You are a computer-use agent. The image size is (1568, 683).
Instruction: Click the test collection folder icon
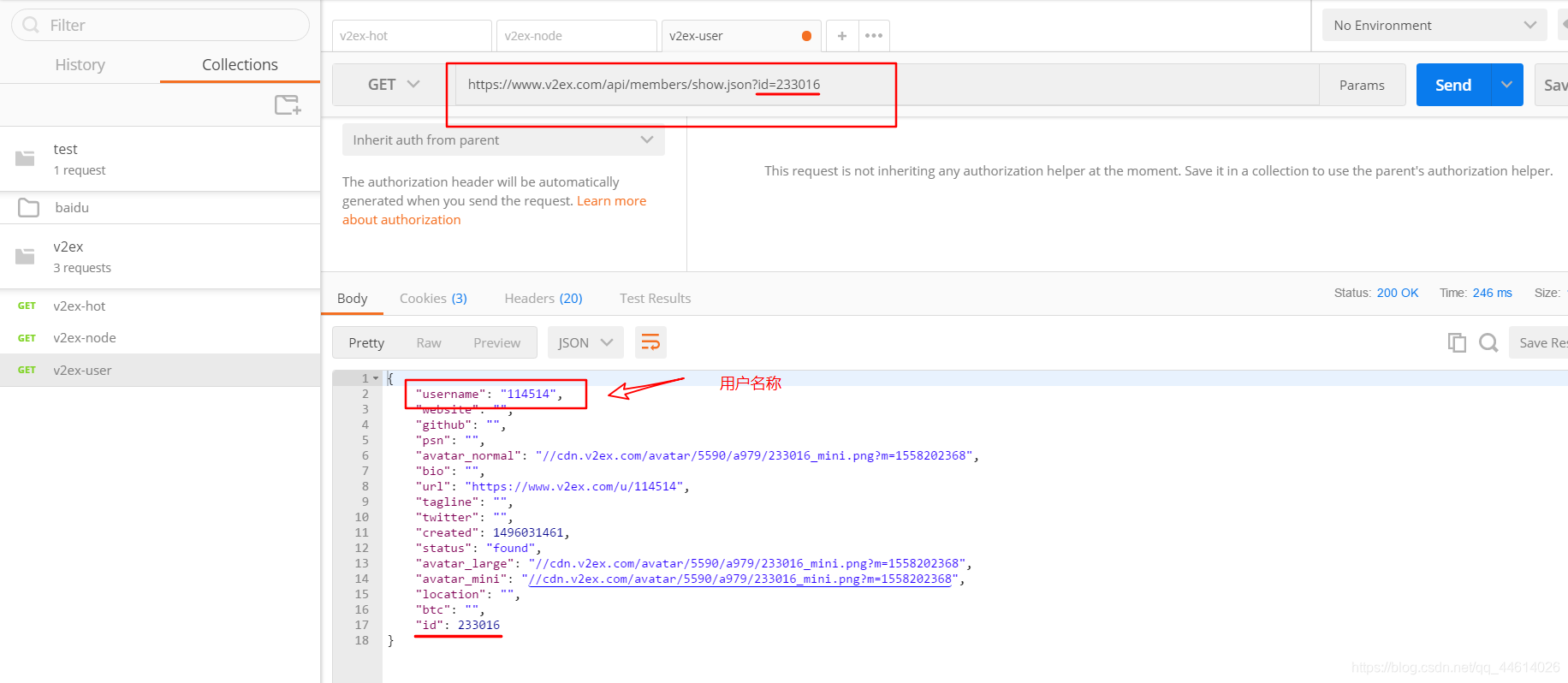pos(25,158)
